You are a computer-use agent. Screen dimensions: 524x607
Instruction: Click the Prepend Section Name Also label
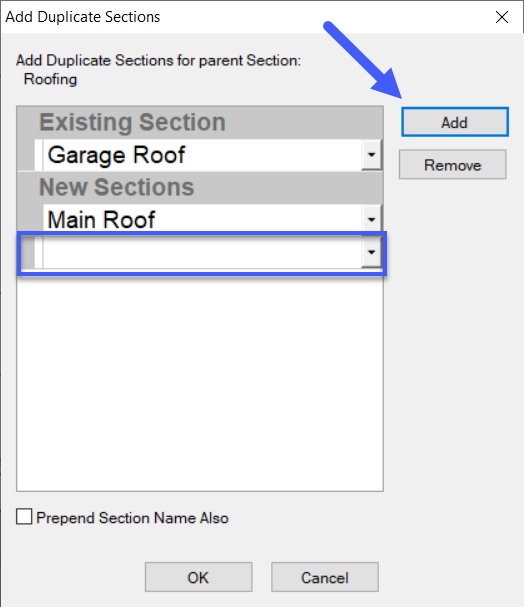coord(132,518)
